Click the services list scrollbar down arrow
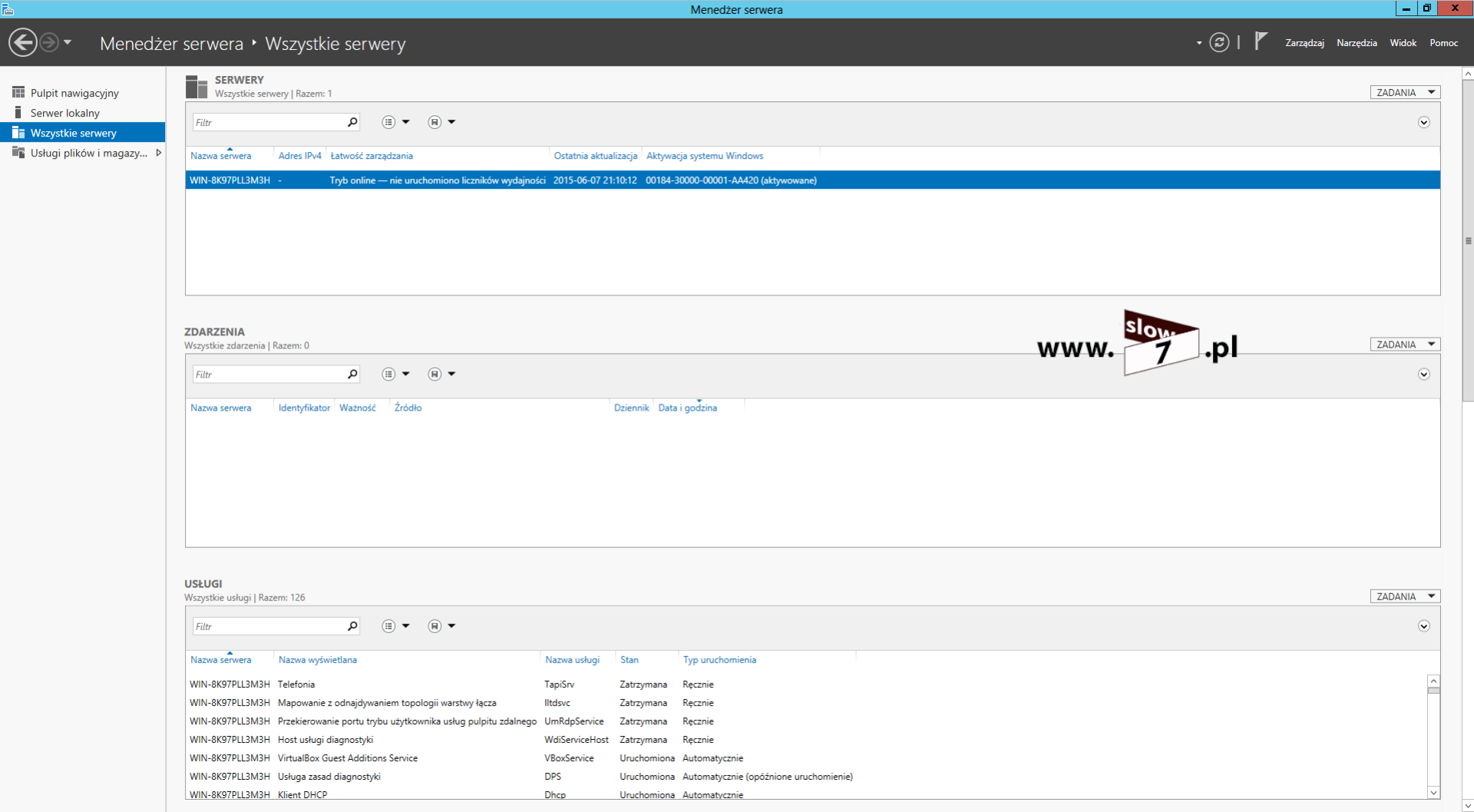 (1433, 792)
